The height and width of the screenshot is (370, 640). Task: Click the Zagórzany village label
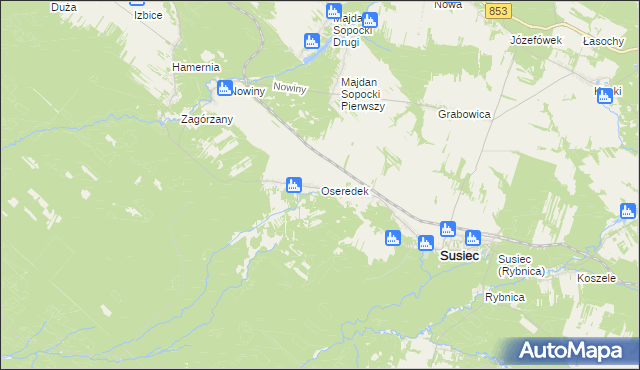point(207,120)
